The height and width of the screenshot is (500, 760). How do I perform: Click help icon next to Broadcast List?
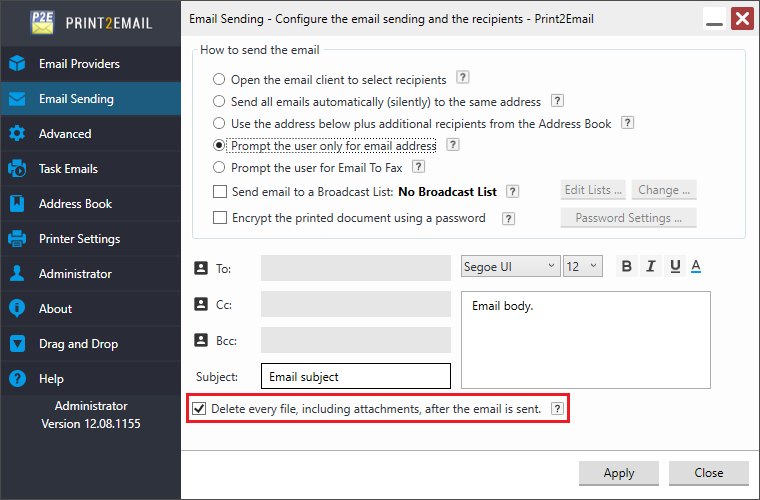point(512,191)
